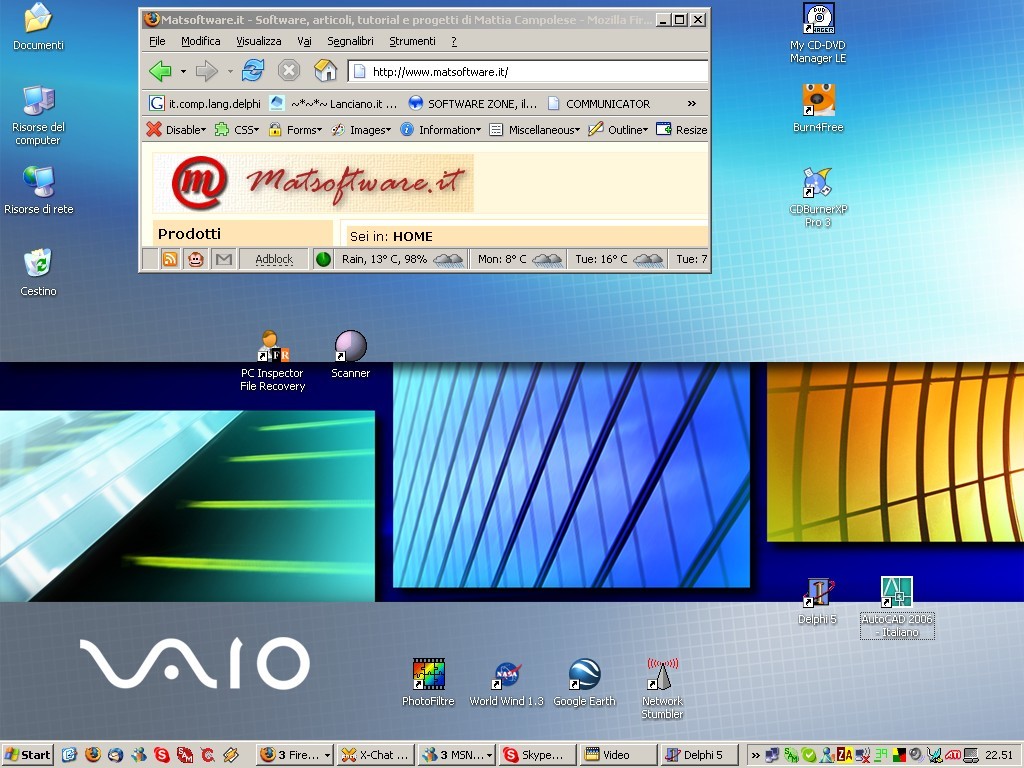This screenshot has width=1024, height=768.
Task: Select AutoCAD 2006 Italiano shortcut
Action: click(897, 607)
